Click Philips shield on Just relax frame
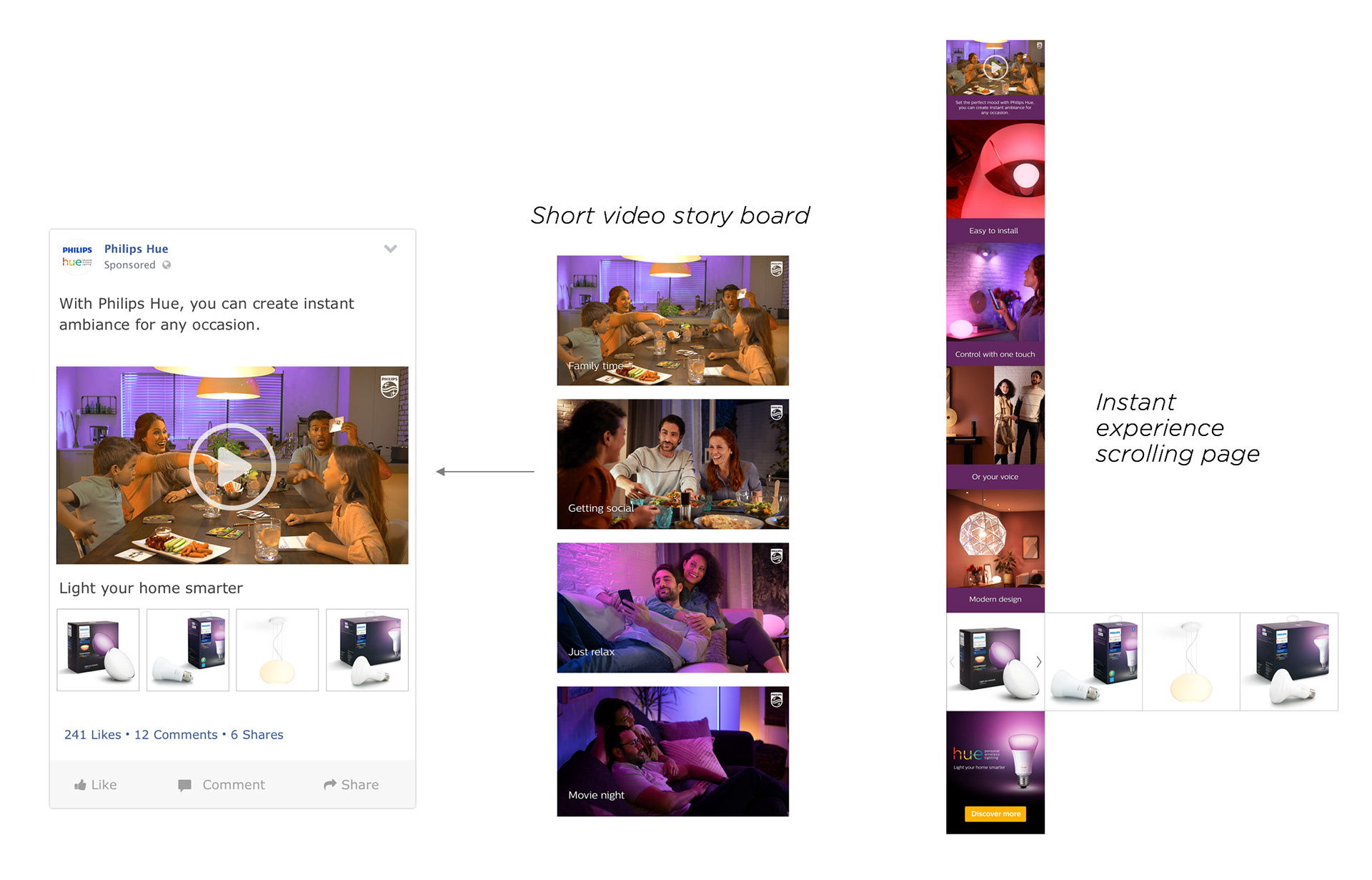Screen dimensions: 1372x880 pyautogui.click(x=777, y=556)
